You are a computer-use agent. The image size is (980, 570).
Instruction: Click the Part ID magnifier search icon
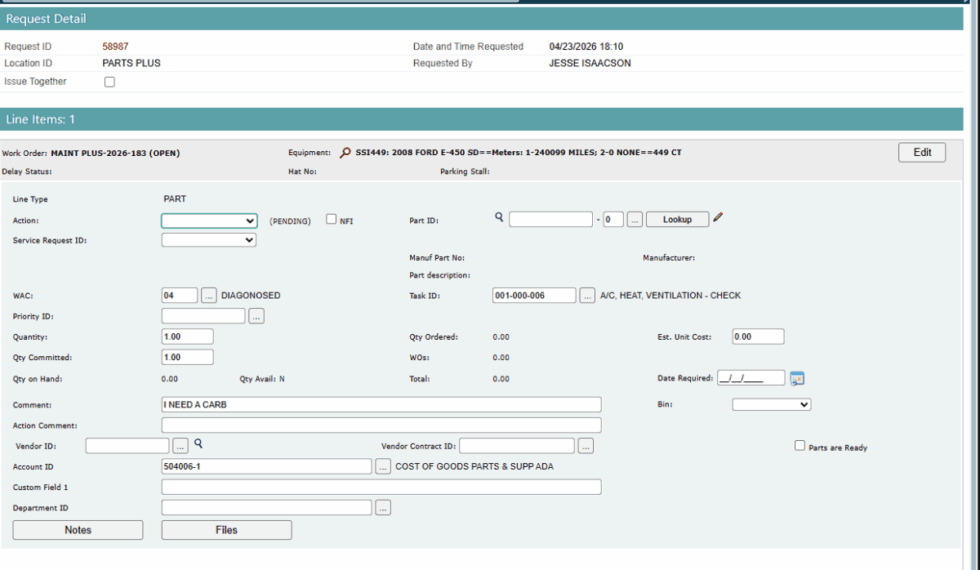tap(499, 217)
